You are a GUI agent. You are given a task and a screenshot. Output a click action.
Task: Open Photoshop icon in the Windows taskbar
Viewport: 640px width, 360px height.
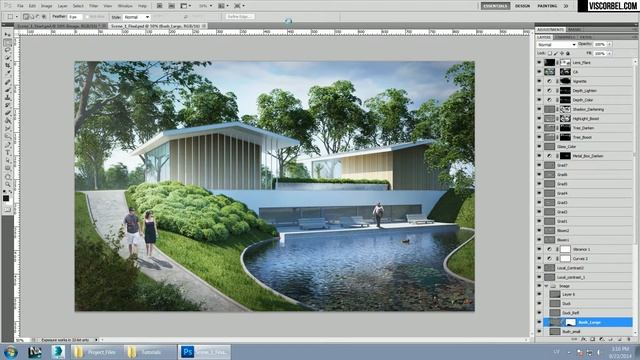click(x=204, y=352)
